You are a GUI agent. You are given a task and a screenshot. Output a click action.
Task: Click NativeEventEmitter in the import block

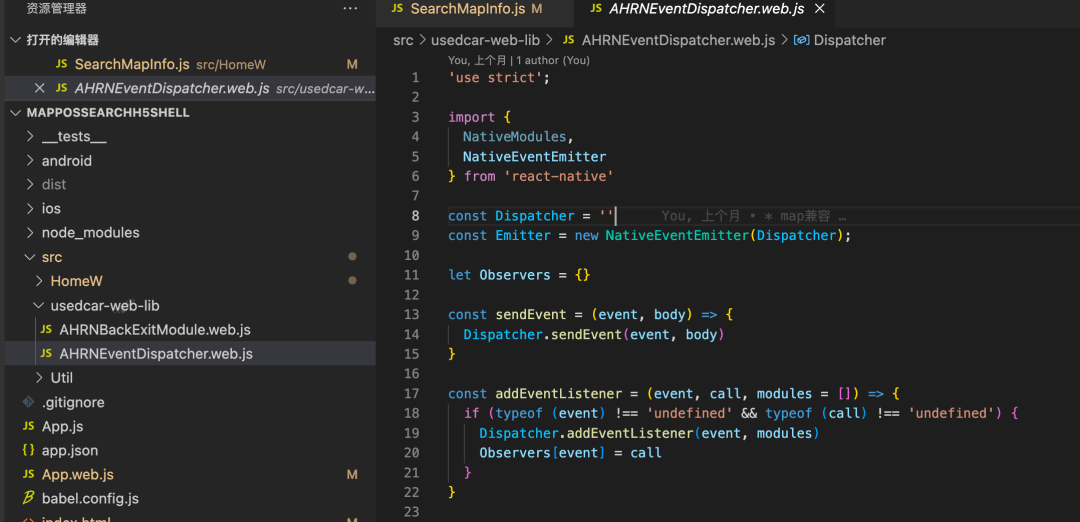534,156
